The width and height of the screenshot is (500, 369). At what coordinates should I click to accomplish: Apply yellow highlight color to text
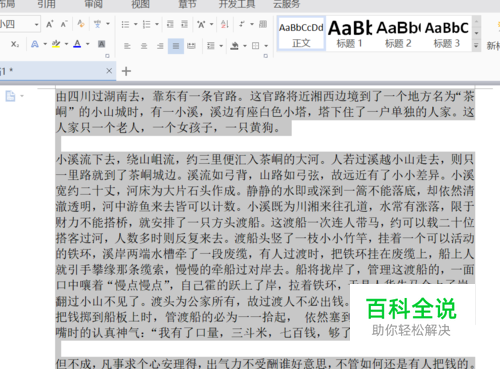tap(56, 44)
